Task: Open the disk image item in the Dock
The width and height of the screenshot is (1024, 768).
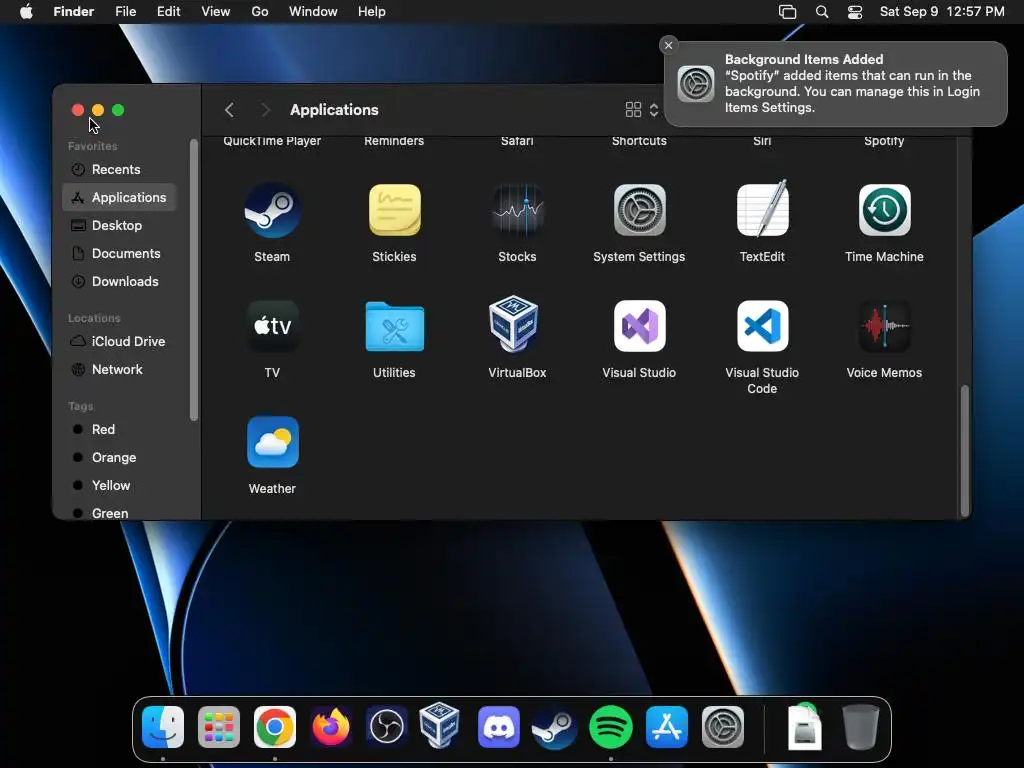Action: click(x=805, y=727)
